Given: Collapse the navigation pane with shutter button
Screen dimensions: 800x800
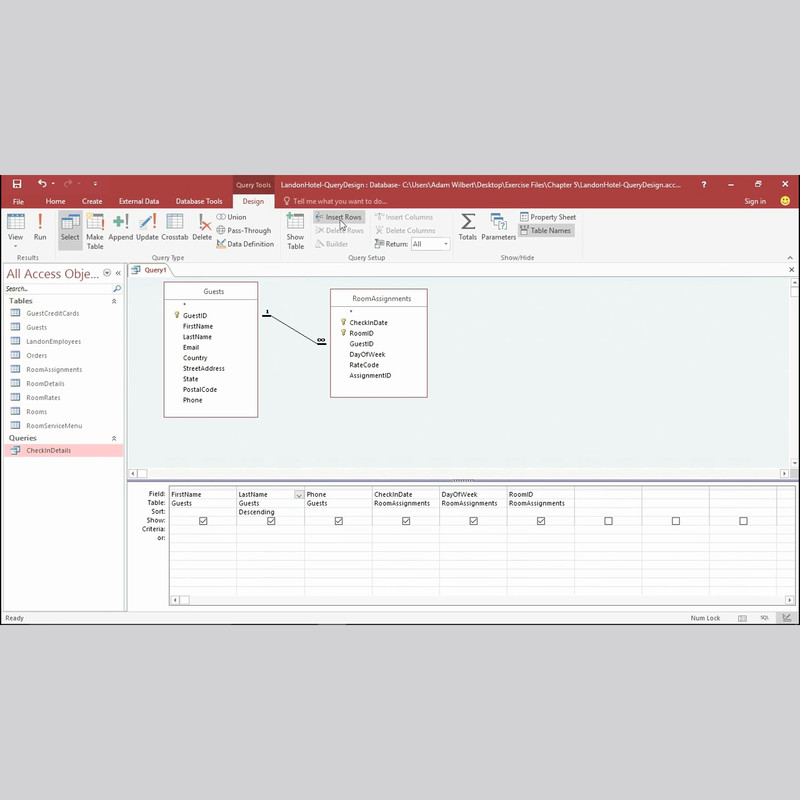Looking at the screenshot, I should [118, 273].
